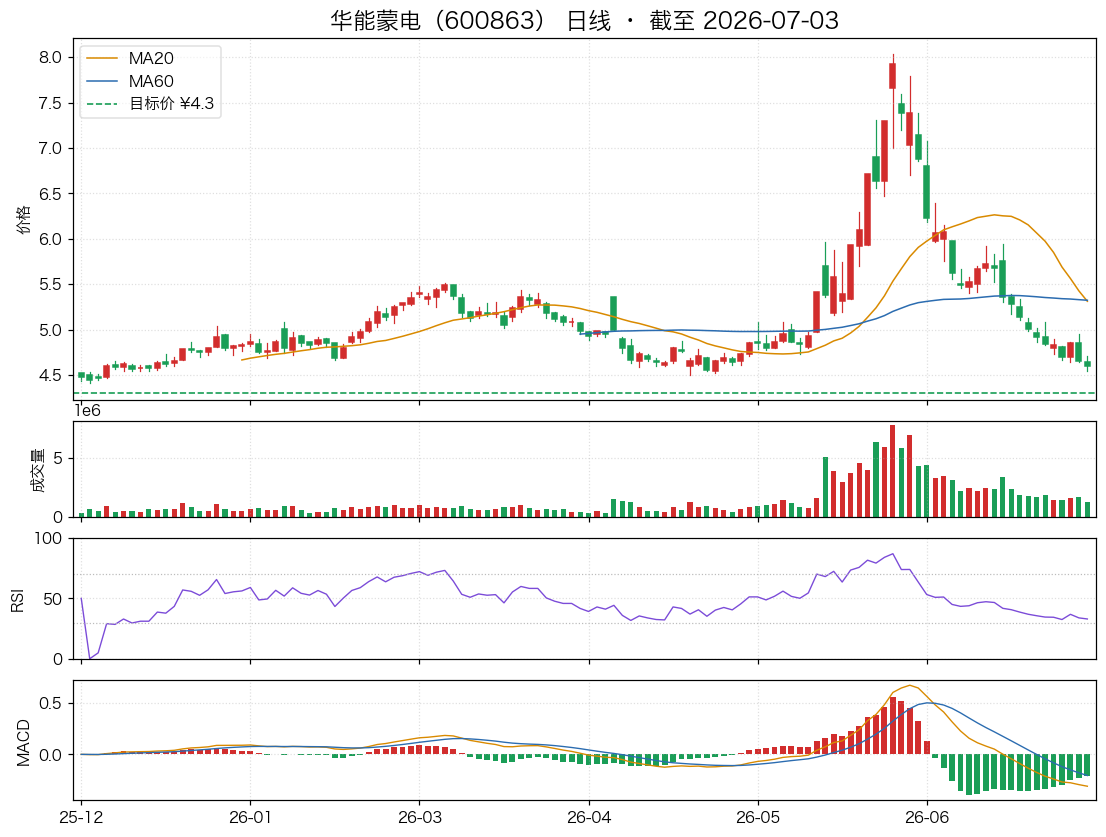Image resolution: width=1106 pixels, height=837 pixels.
Task: Click the 26-03 date axis label
Action: click(420, 818)
